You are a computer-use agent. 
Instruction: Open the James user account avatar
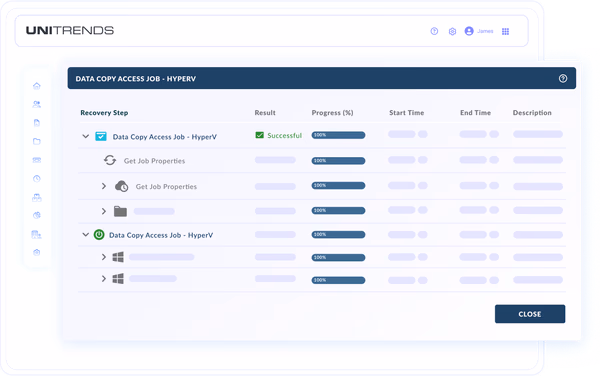[469, 31]
